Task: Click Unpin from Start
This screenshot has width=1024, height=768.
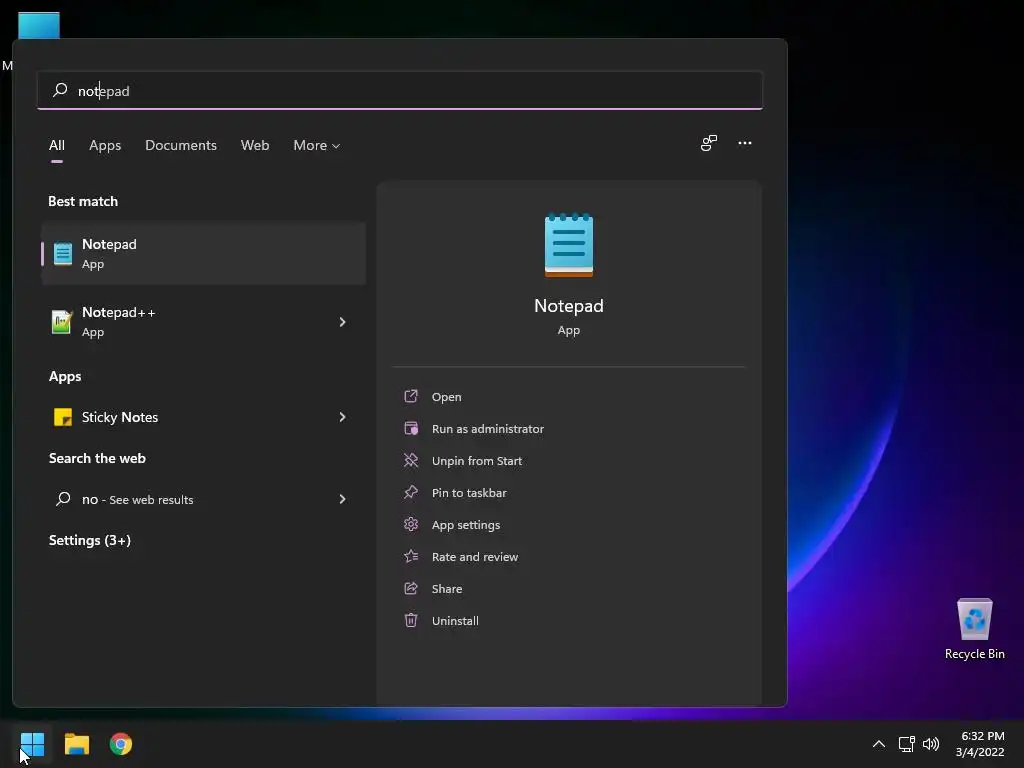Action: click(477, 460)
